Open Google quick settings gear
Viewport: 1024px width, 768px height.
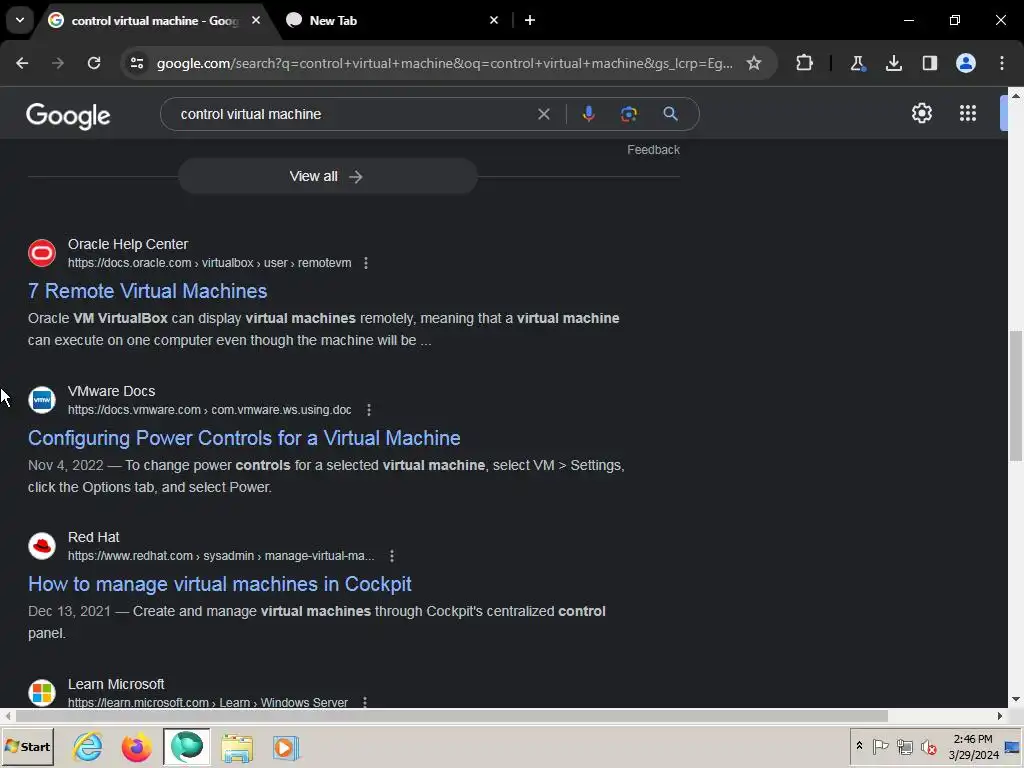click(x=921, y=113)
